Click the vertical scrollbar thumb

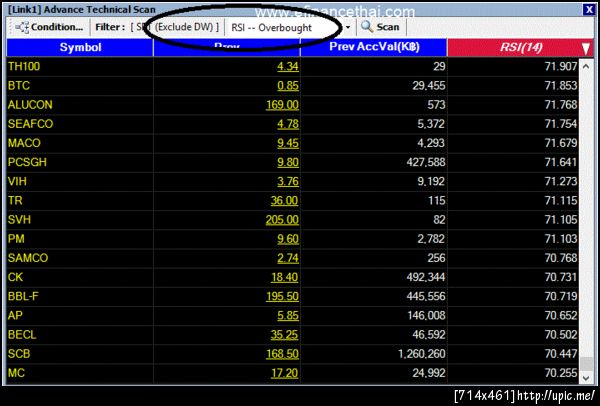click(586, 363)
